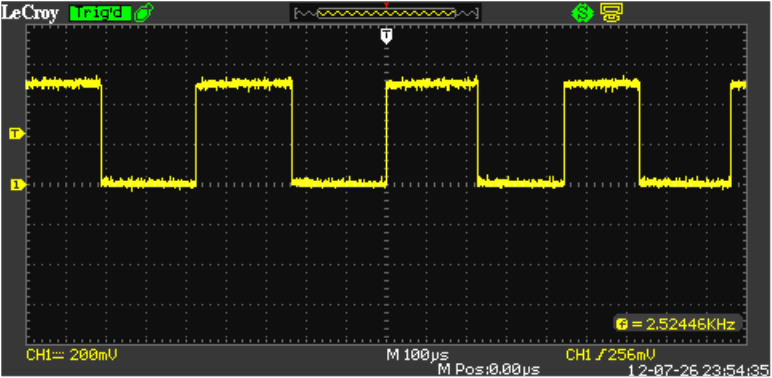Toggle the Trig'd trigger status indicator
Screen dimensions: 772x378
click(100, 13)
